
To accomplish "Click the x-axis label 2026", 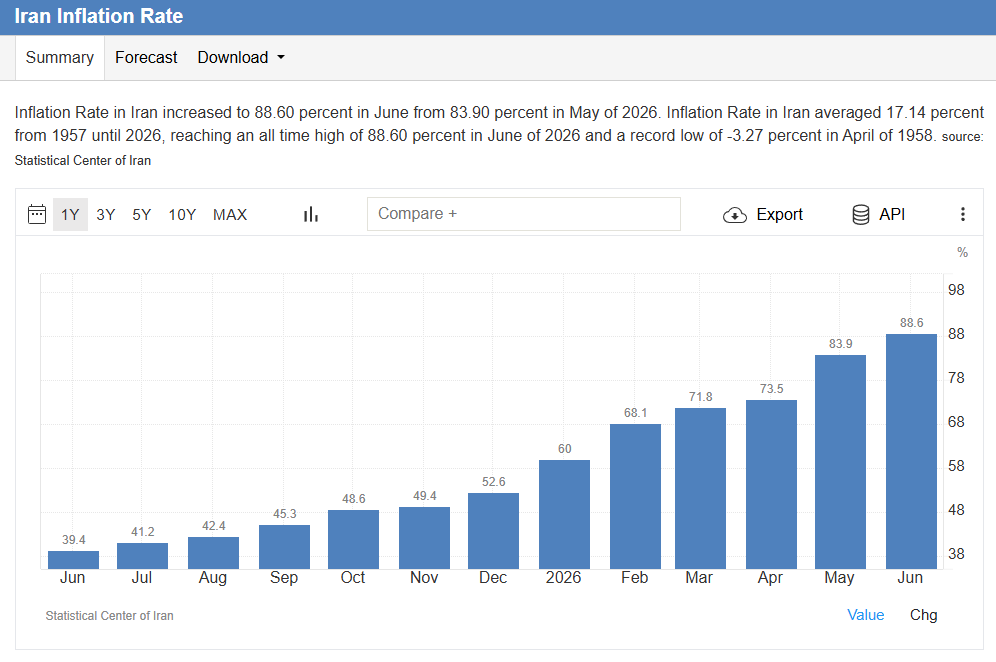I will tap(563, 578).
